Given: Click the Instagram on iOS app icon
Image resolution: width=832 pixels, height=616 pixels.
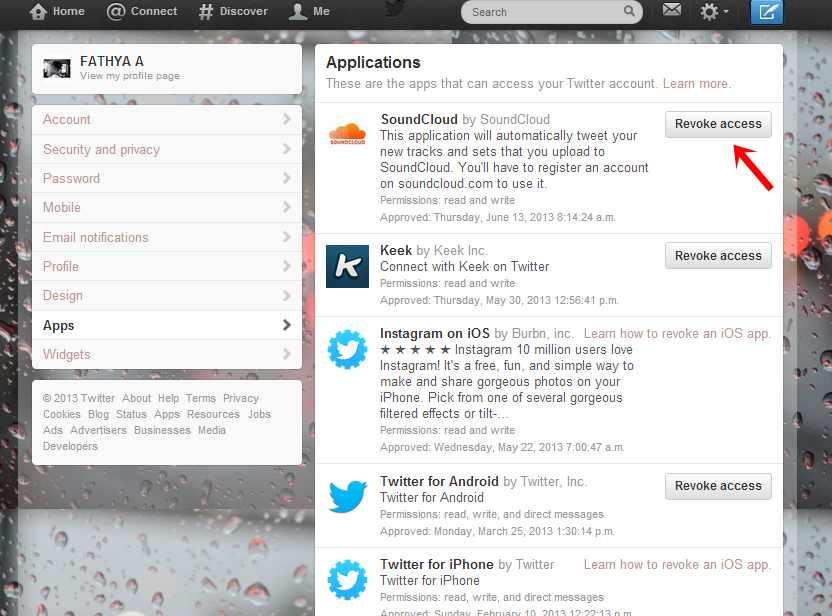Looking at the screenshot, I should pyautogui.click(x=348, y=349).
